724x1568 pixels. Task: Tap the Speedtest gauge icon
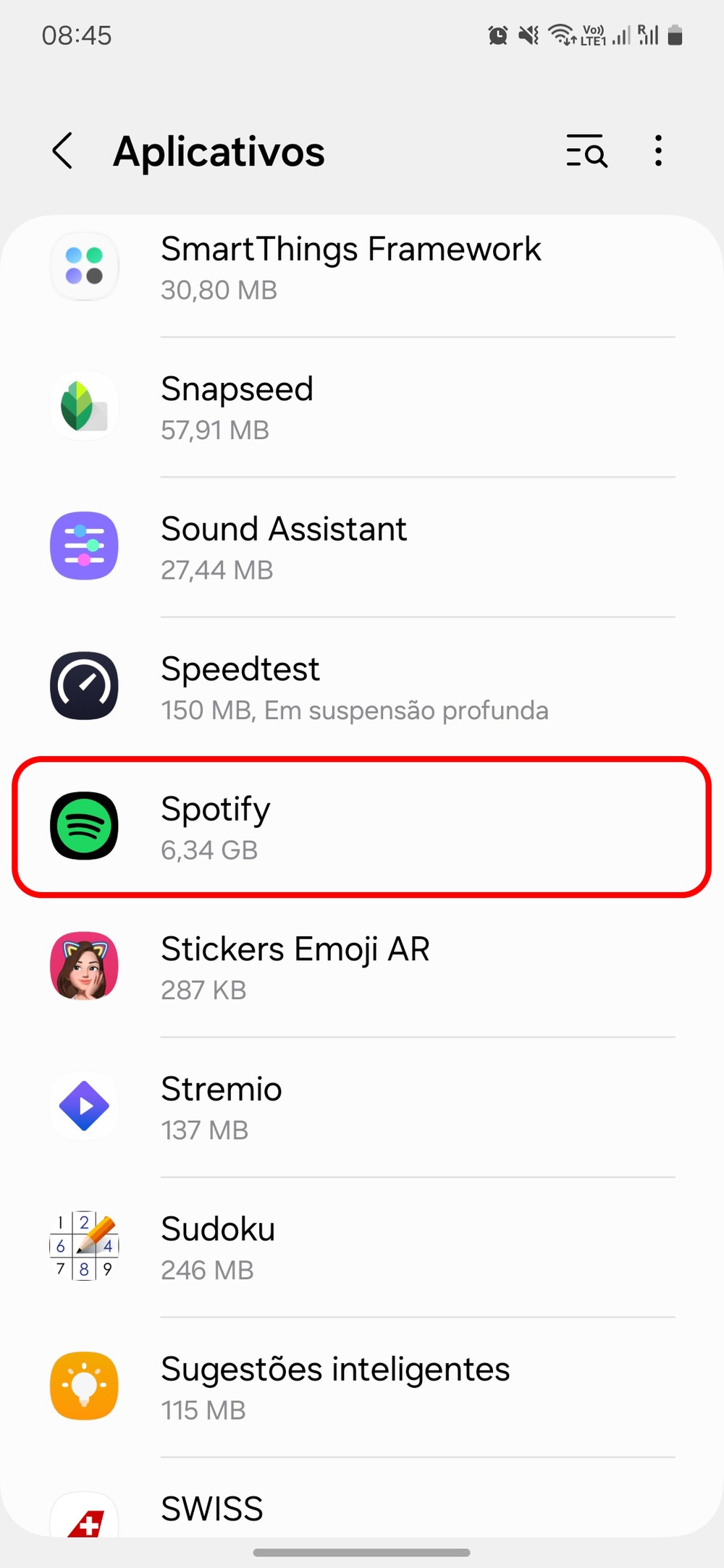click(x=84, y=686)
